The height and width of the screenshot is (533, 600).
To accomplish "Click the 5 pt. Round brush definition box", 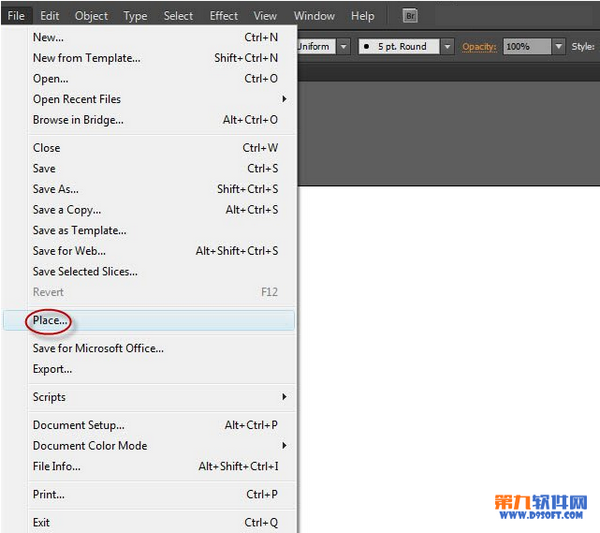I will click(x=399, y=47).
